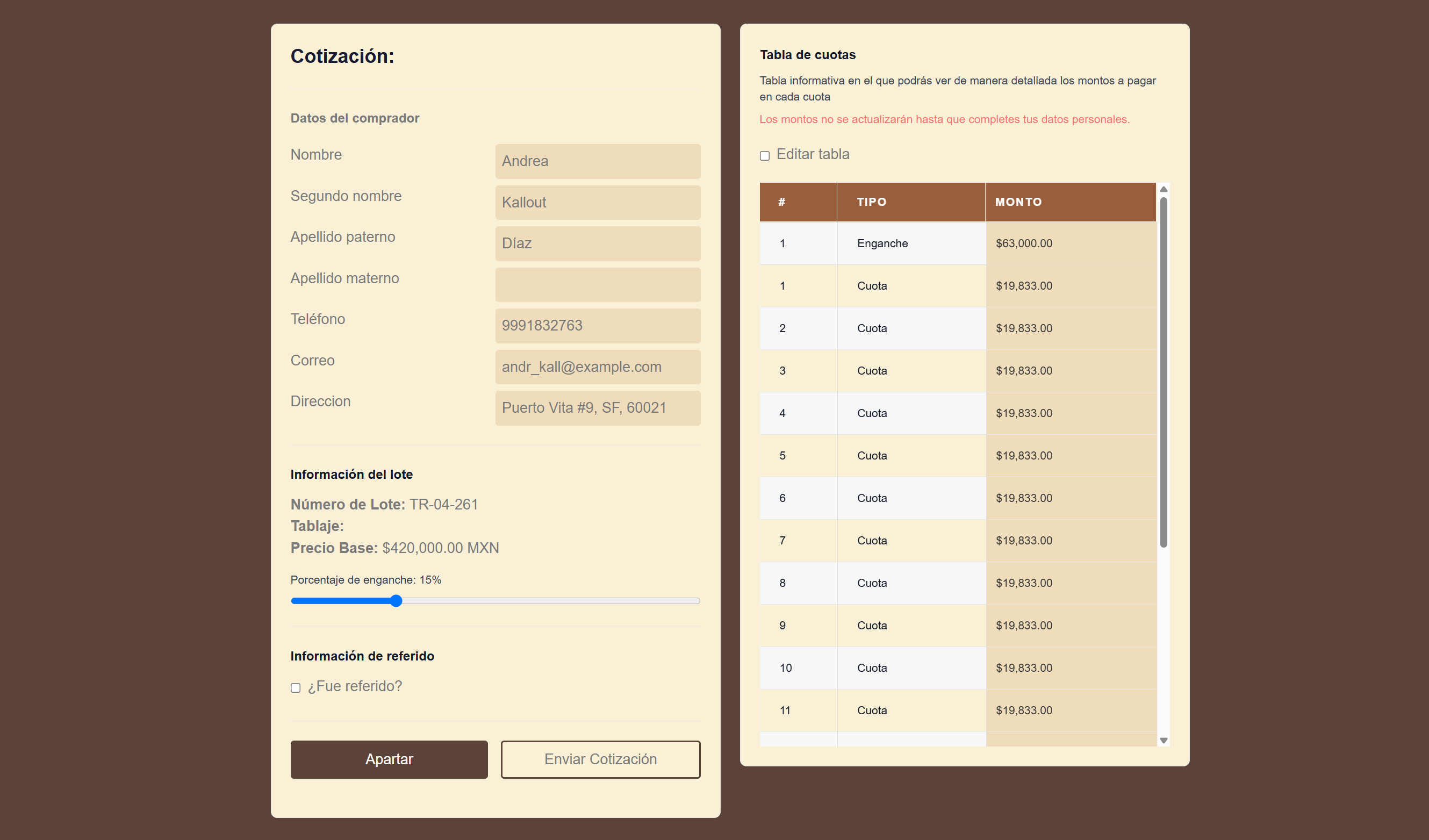1429x840 pixels.
Task: Click the Apartar button
Action: coord(389,759)
